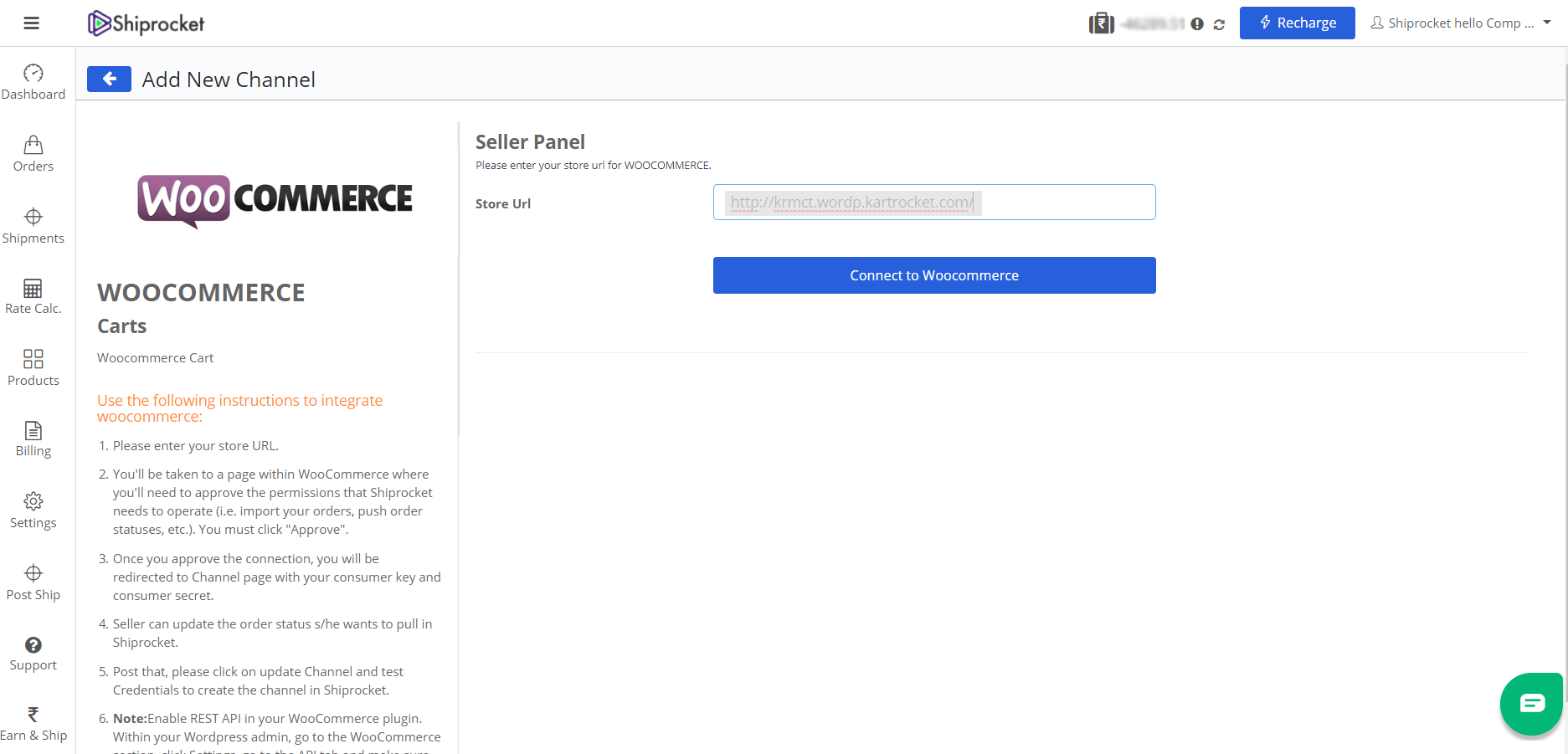Open the chat widget at bottom right
Screen dimensions: 1568x754
1531,704
